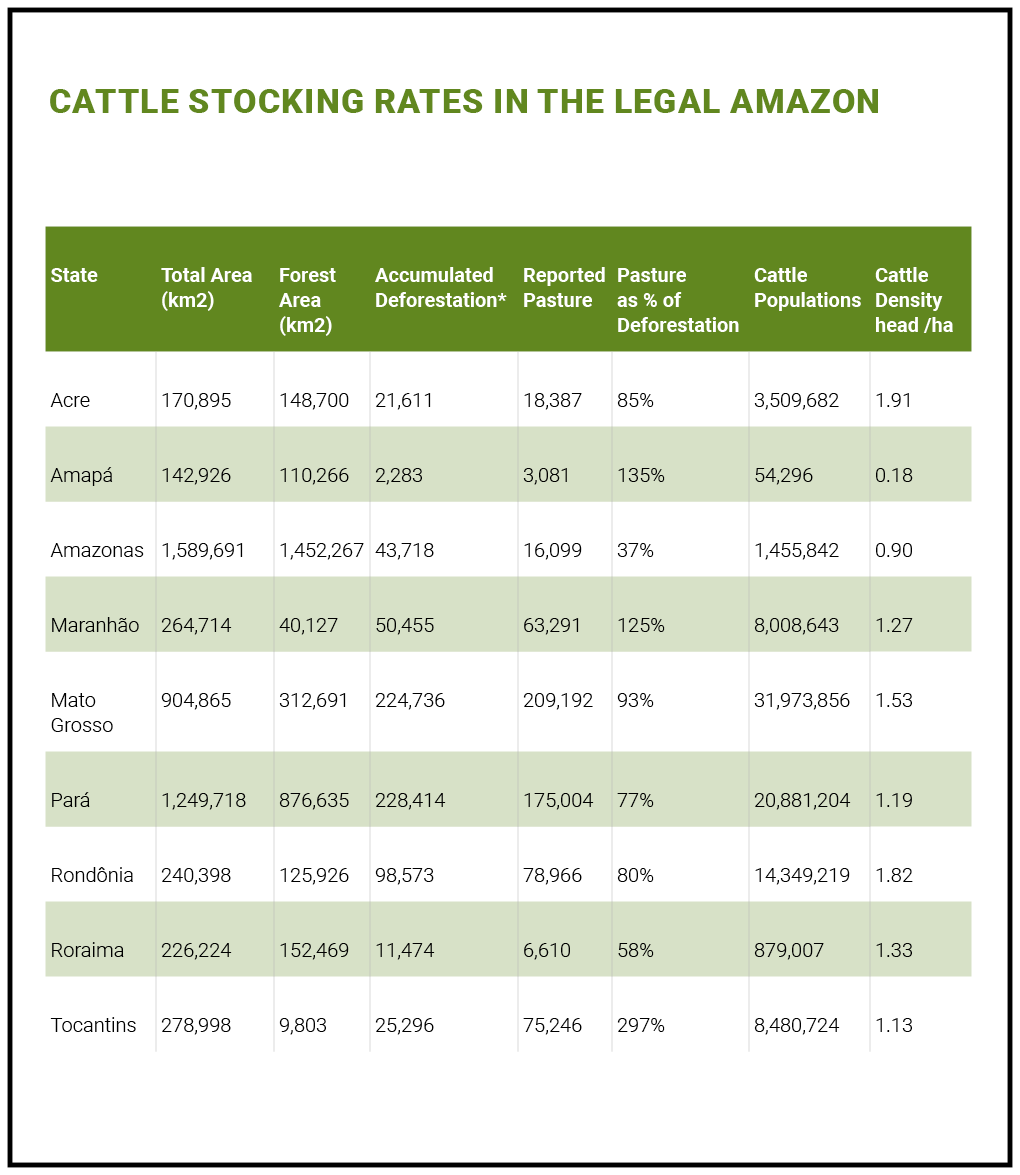The width and height of the screenshot is (1020, 1175).
Task: Select the Cattle Populations column header
Action: [807, 288]
